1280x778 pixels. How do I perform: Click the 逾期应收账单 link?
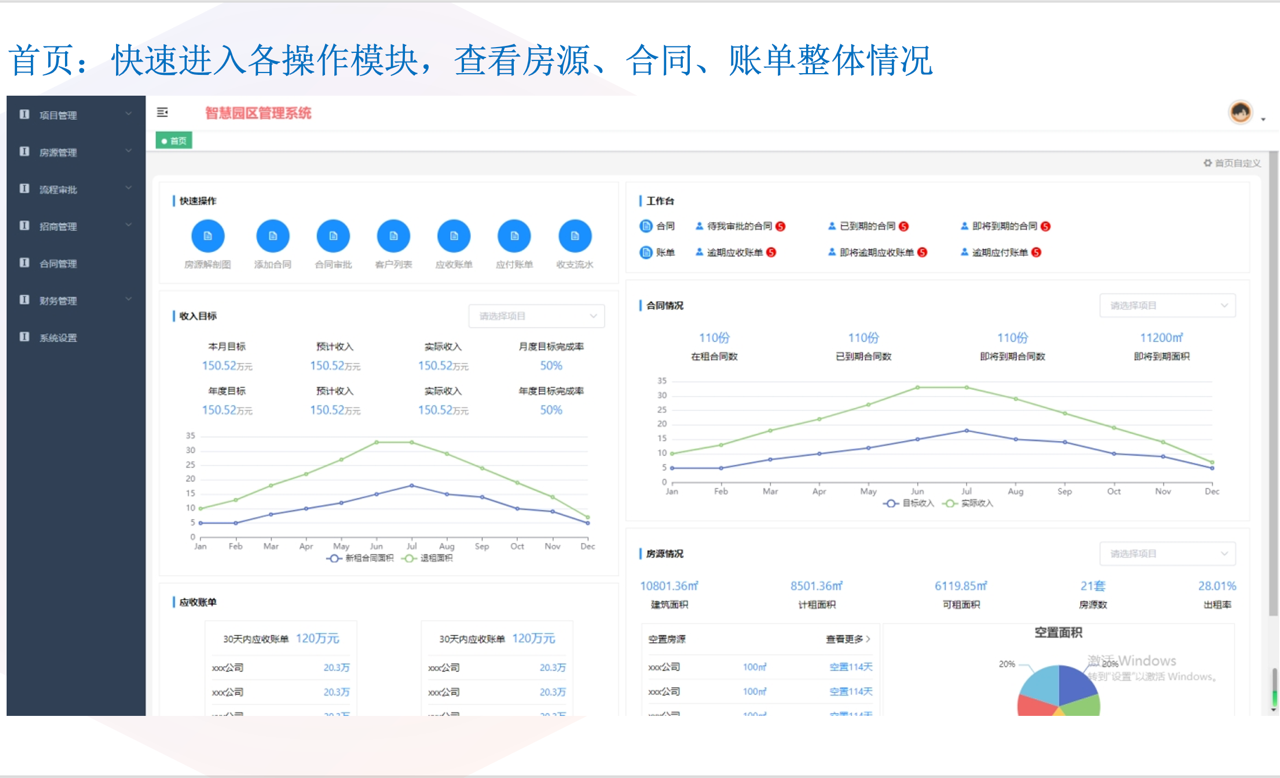point(734,253)
